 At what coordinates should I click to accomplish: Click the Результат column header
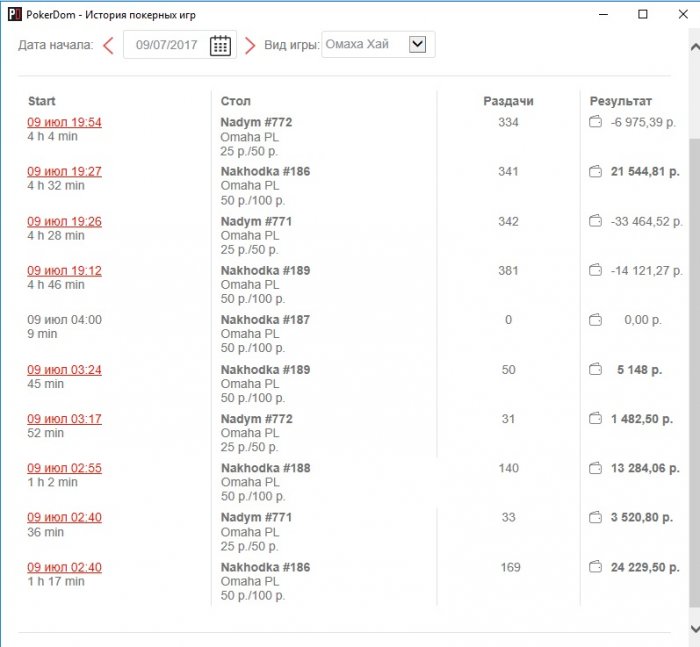pos(621,101)
